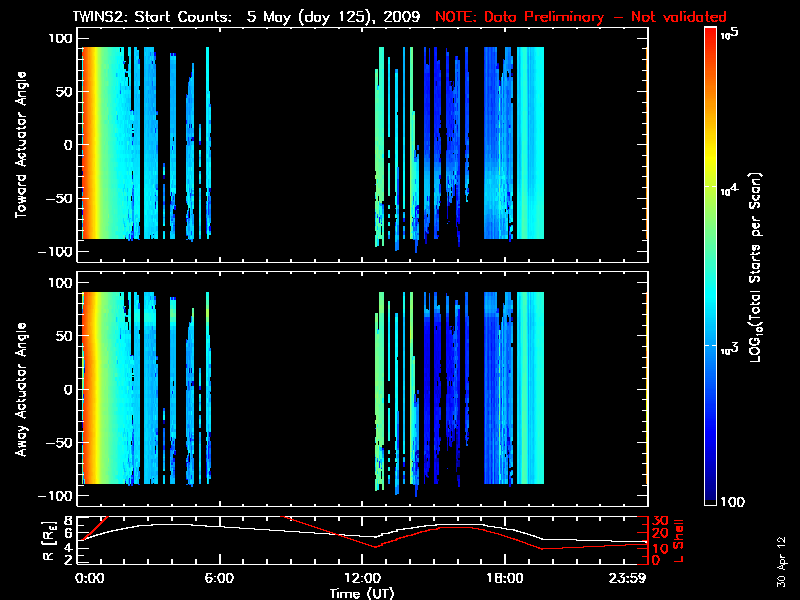The image size is (800, 600).
Task: Click the dark blue bottom of the color bar
Action: tap(710, 498)
